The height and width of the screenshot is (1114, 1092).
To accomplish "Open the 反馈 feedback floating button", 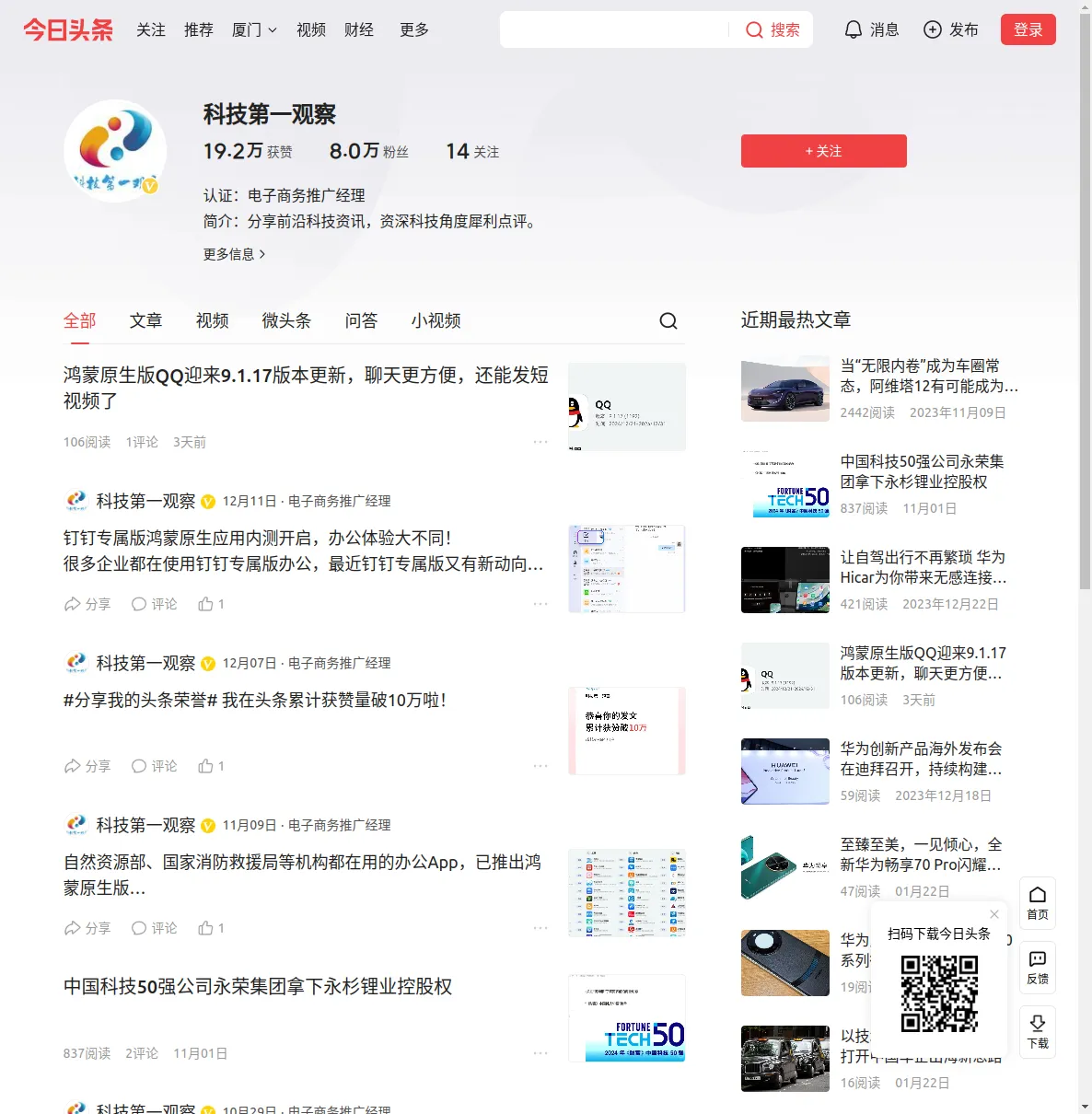I will [x=1038, y=968].
